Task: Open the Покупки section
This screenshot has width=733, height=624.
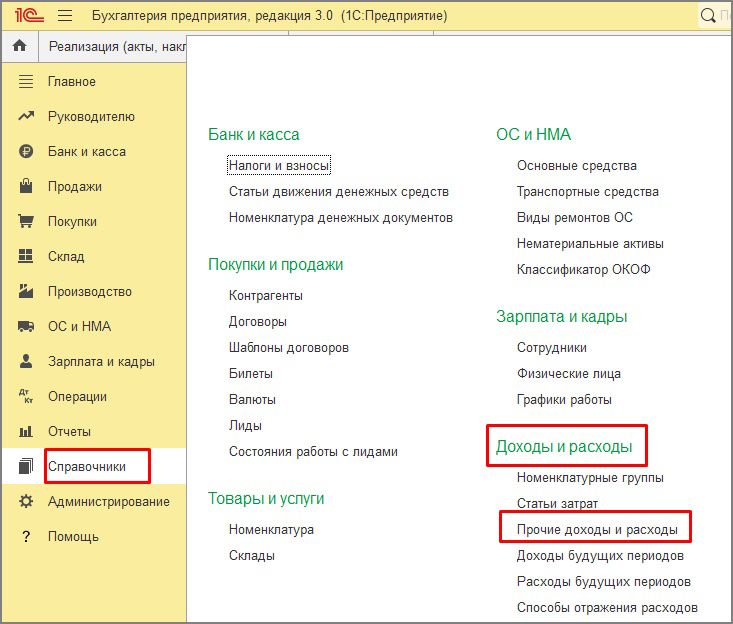Action: (72, 221)
